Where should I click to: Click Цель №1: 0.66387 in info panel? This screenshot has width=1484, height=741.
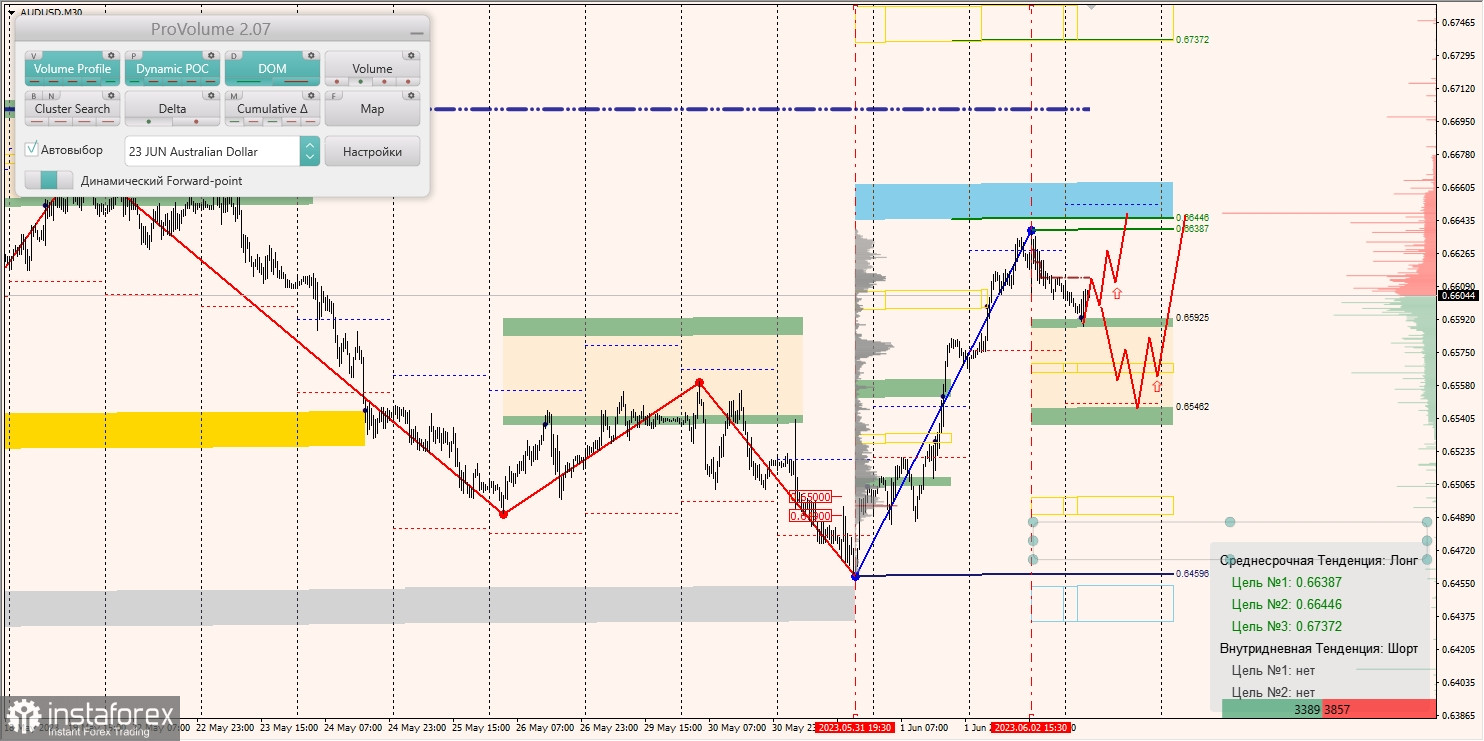pos(1286,582)
